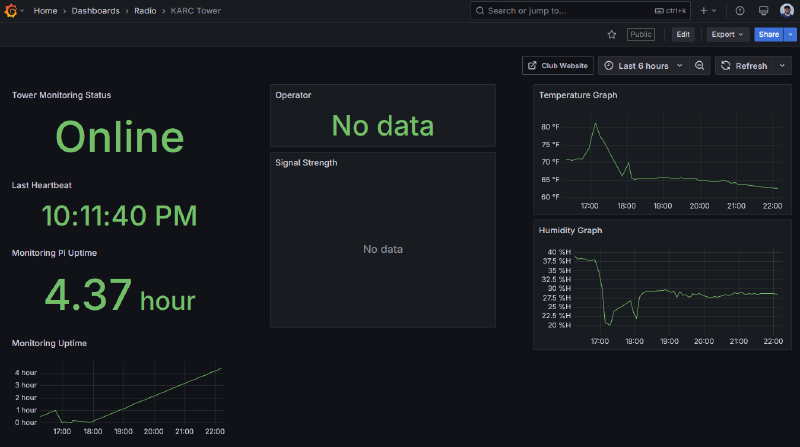Open the Export dropdown
Viewport: 800px width, 447px height.
click(x=728, y=34)
